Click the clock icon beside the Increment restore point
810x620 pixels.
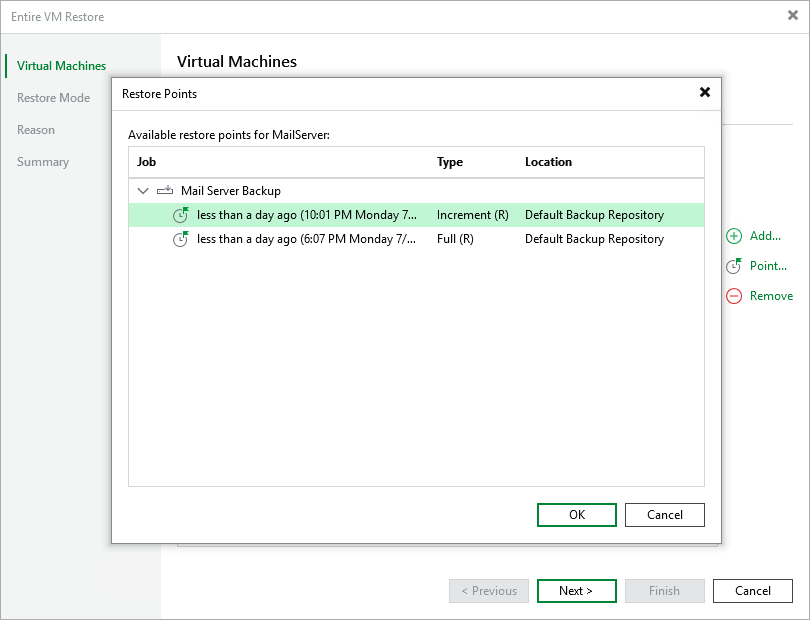pos(181,213)
